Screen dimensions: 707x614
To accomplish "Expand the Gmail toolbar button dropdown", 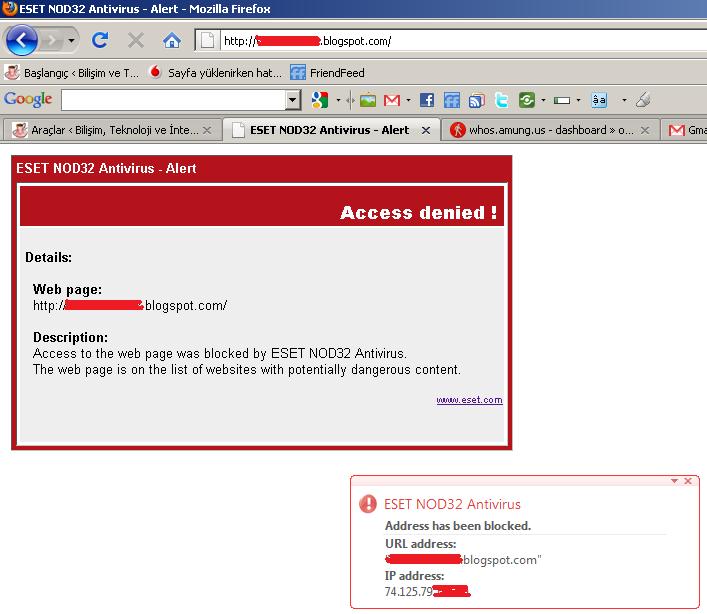I will point(409,100).
